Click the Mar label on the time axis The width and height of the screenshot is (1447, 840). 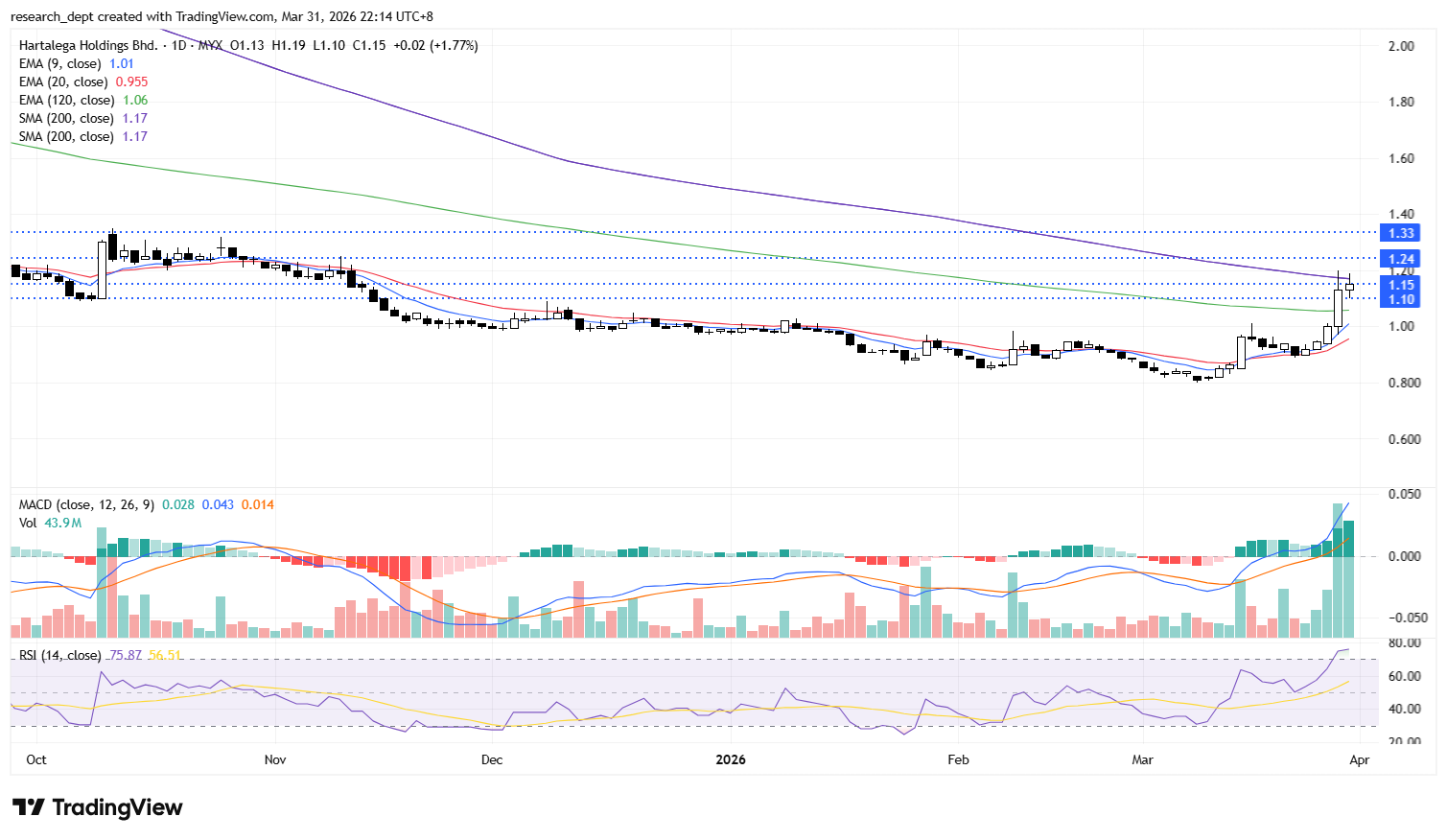[x=1142, y=759]
